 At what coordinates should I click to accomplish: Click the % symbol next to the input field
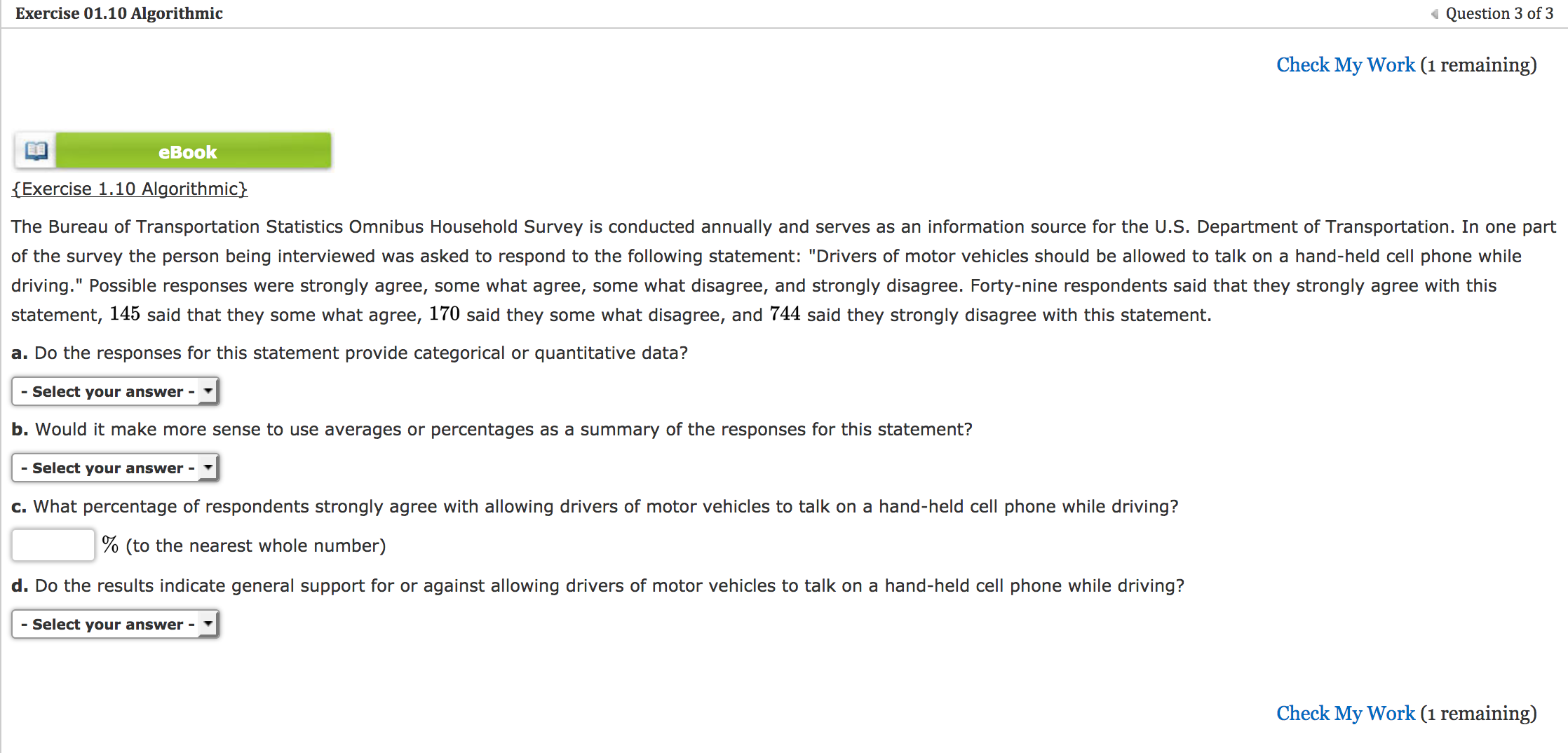tap(109, 544)
